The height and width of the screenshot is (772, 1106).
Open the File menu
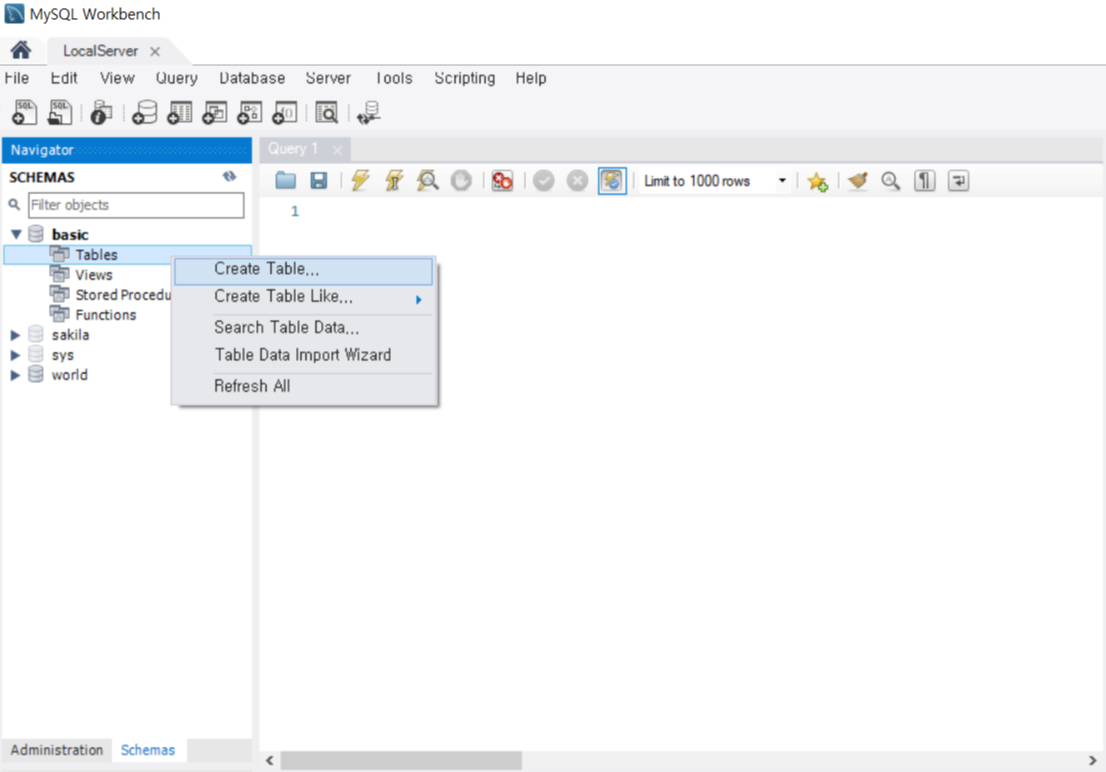click(x=17, y=78)
